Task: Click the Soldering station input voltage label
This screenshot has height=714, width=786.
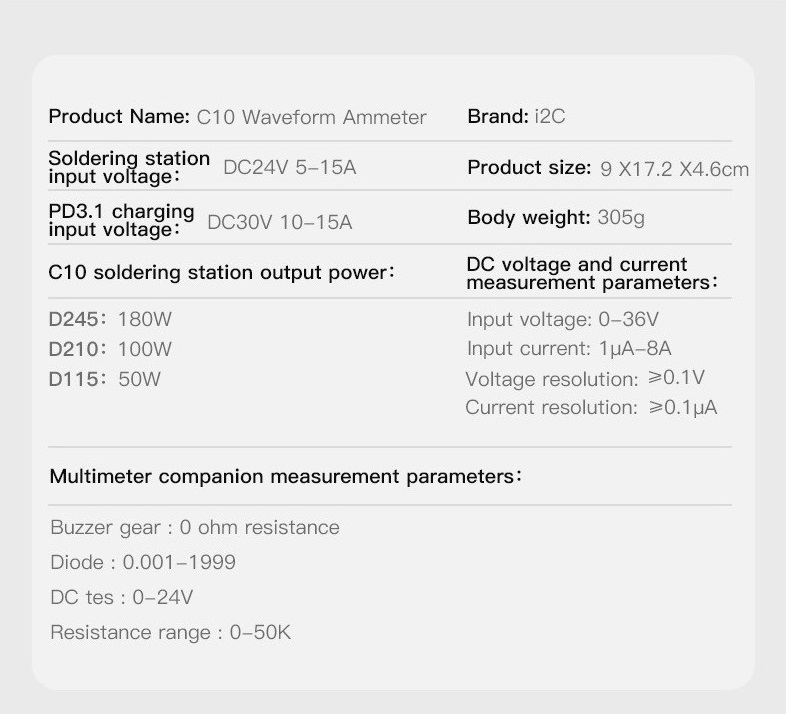Action: tap(129, 167)
